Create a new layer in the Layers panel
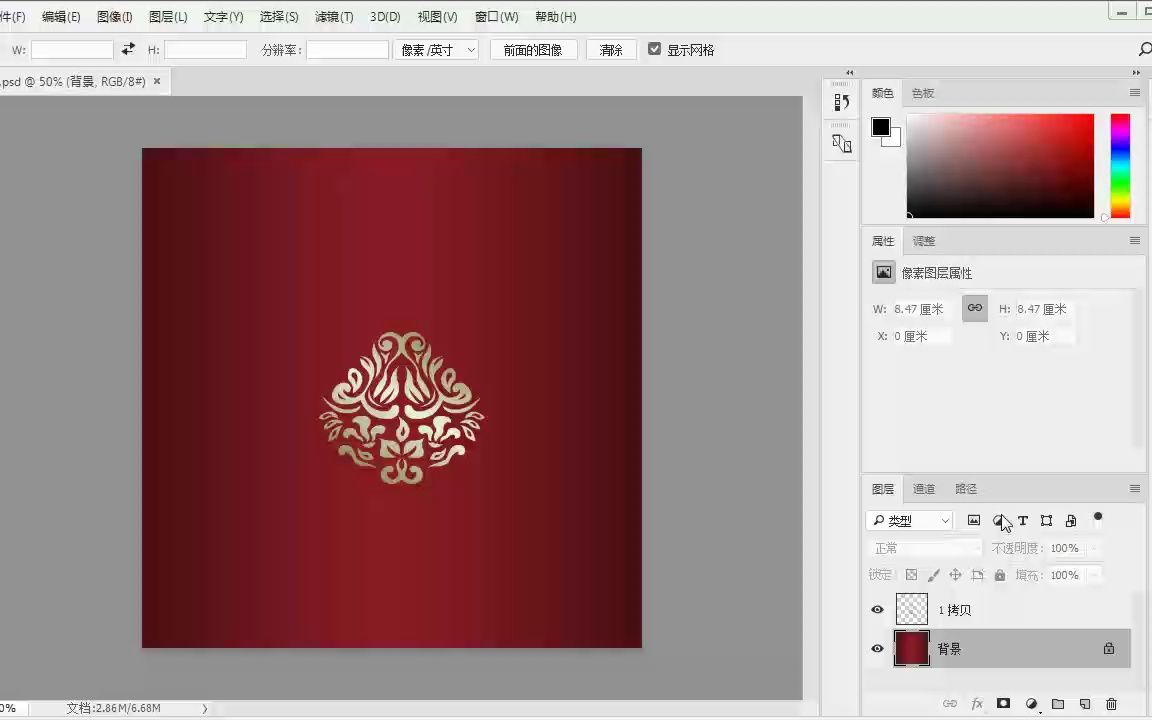Image resolution: width=1152 pixels, height=720 pixels. (1085, 704)
